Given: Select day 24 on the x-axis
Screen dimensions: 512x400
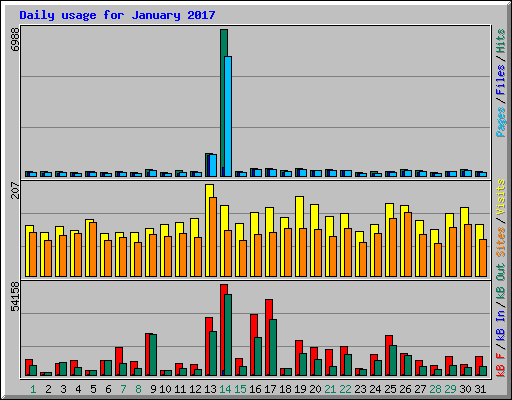Looking at the screenshot, I should tap(375, 389).
